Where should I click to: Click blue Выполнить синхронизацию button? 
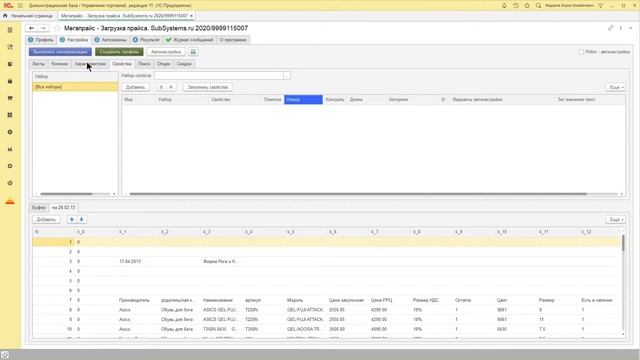coord(60,52)
